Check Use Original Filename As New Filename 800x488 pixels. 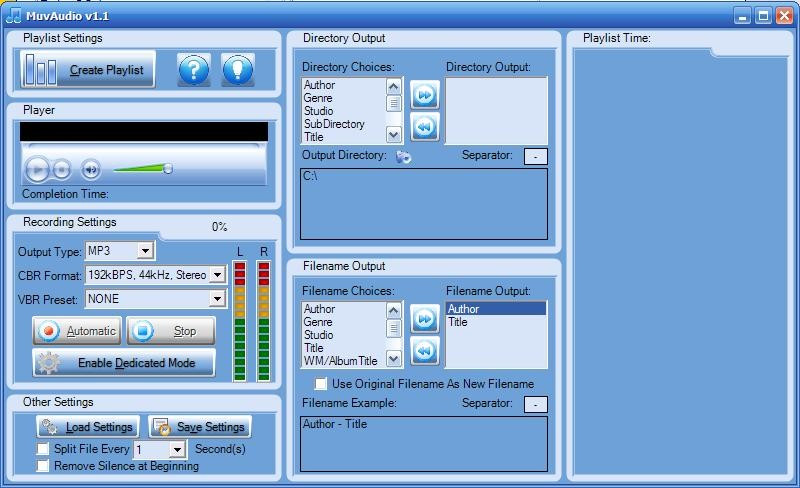click(x=321, y=383)
